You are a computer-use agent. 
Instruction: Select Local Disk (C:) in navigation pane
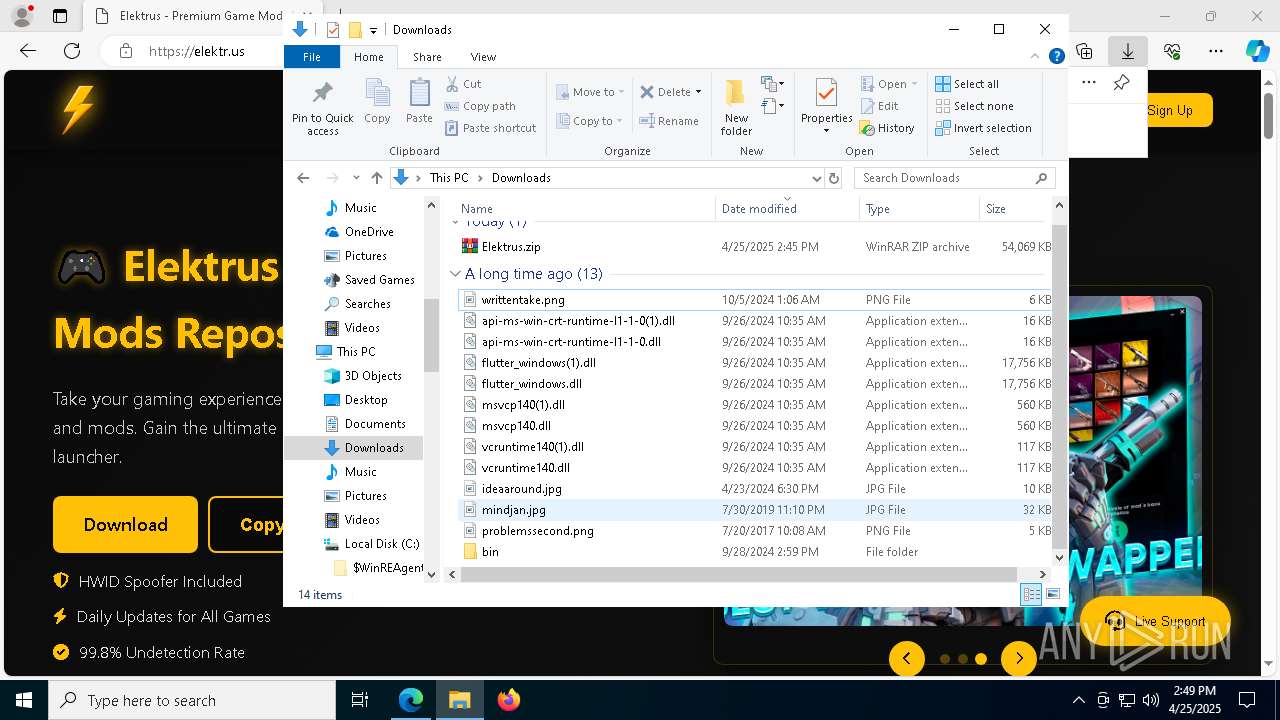pyautogui.click(x=381, y=544)
